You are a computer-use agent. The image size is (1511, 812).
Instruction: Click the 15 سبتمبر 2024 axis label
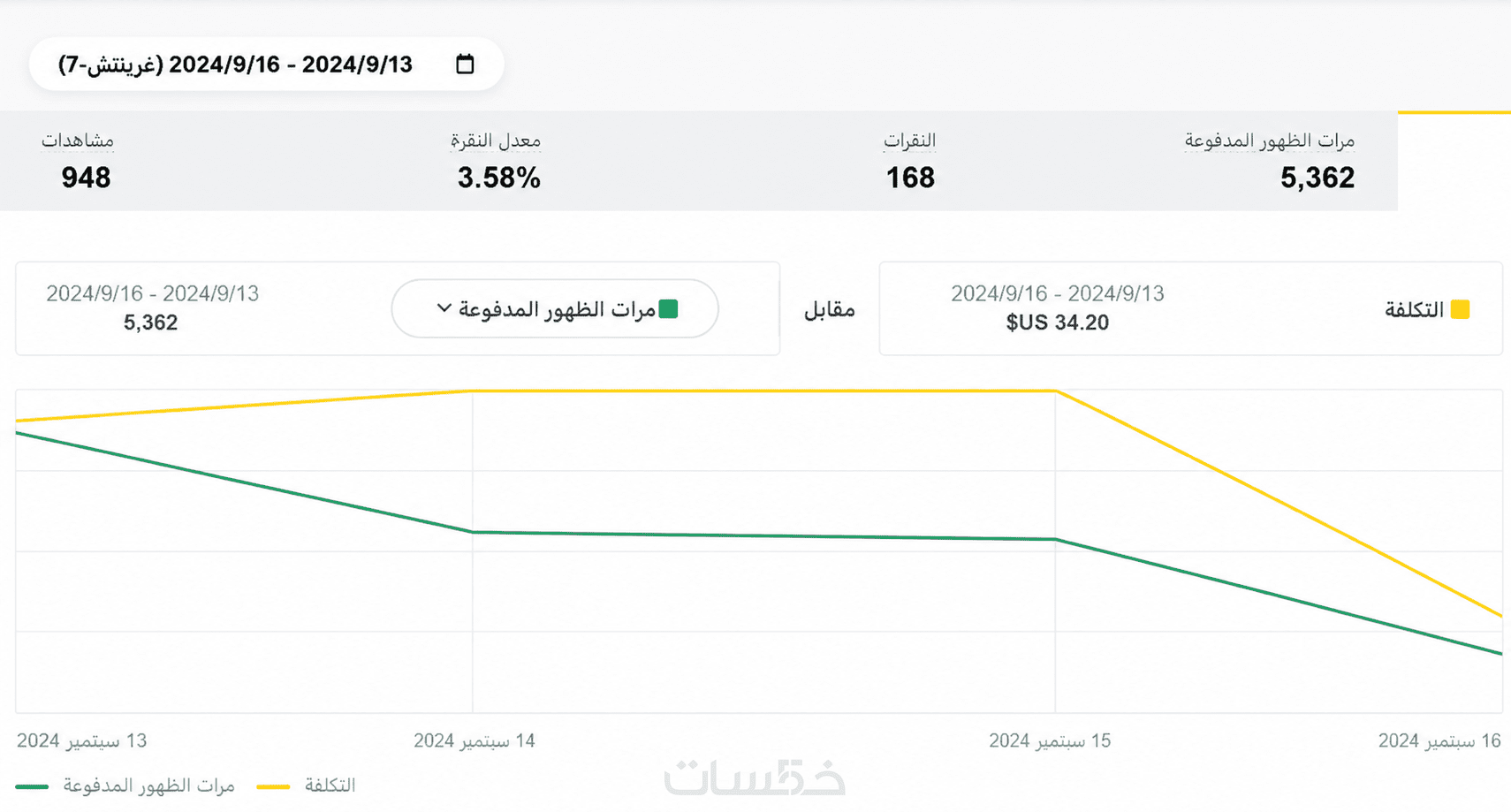click(1050, 740)
